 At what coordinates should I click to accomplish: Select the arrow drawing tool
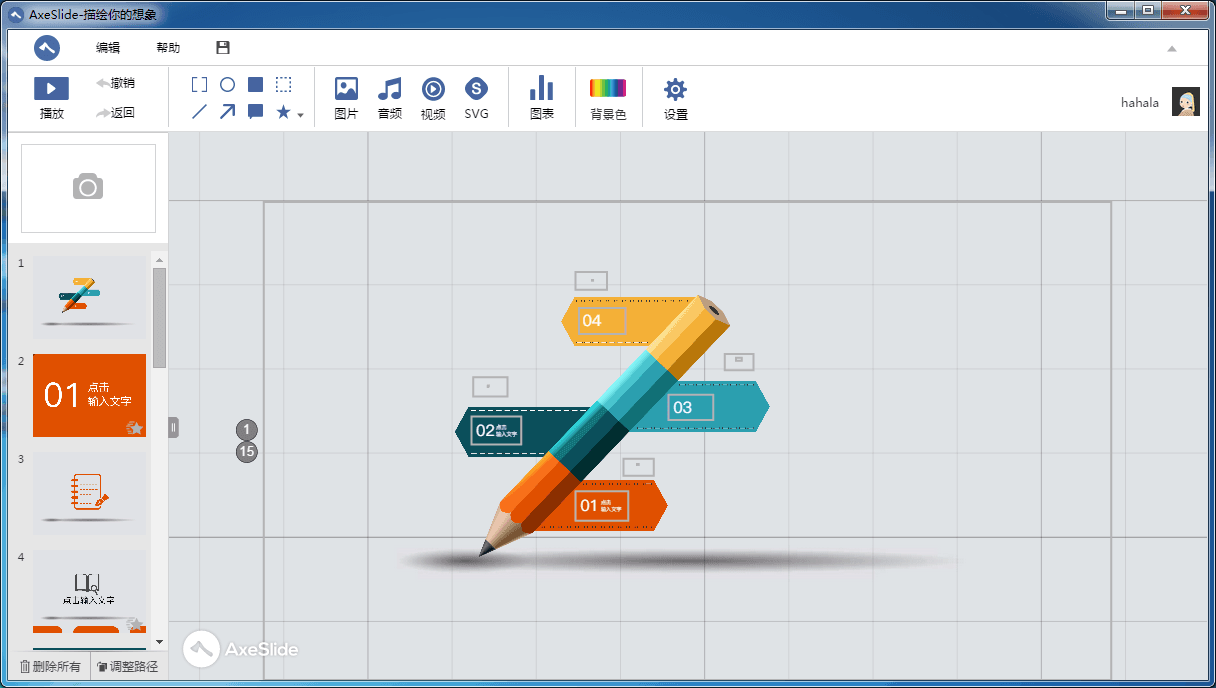227,112
